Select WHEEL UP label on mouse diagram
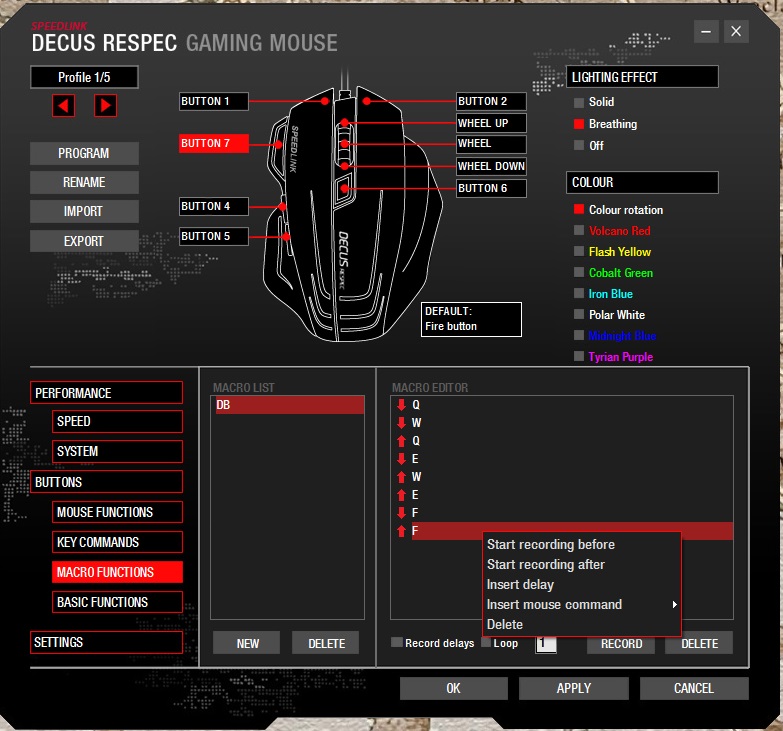The image size is (783, 731). [x=491, y=123]
